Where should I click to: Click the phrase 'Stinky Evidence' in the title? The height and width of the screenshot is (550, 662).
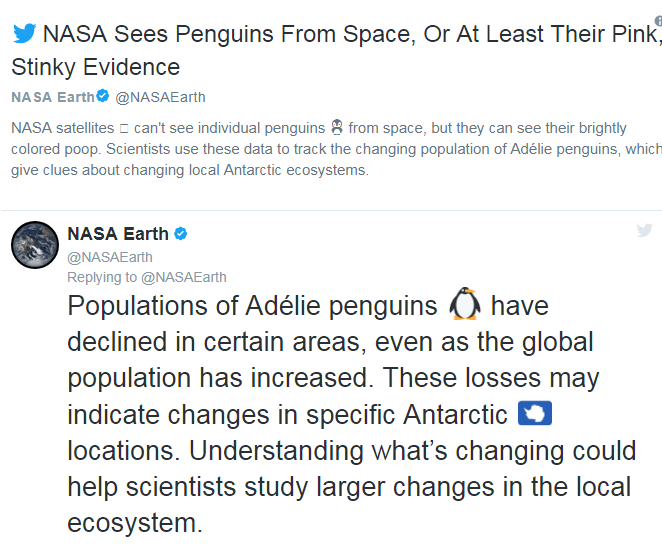click(x=96, y=68)
